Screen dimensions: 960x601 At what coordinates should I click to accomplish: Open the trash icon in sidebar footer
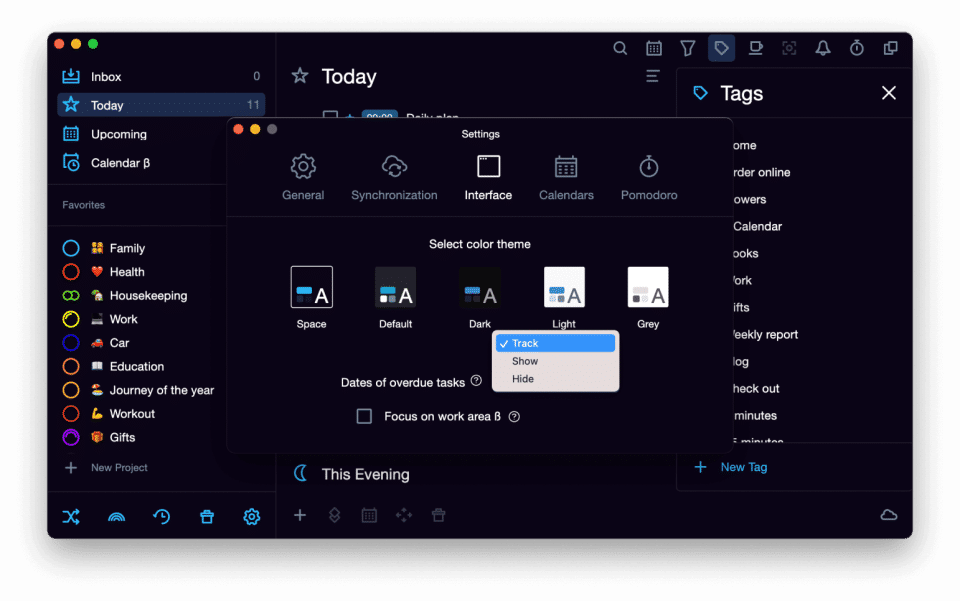[207, 517]
